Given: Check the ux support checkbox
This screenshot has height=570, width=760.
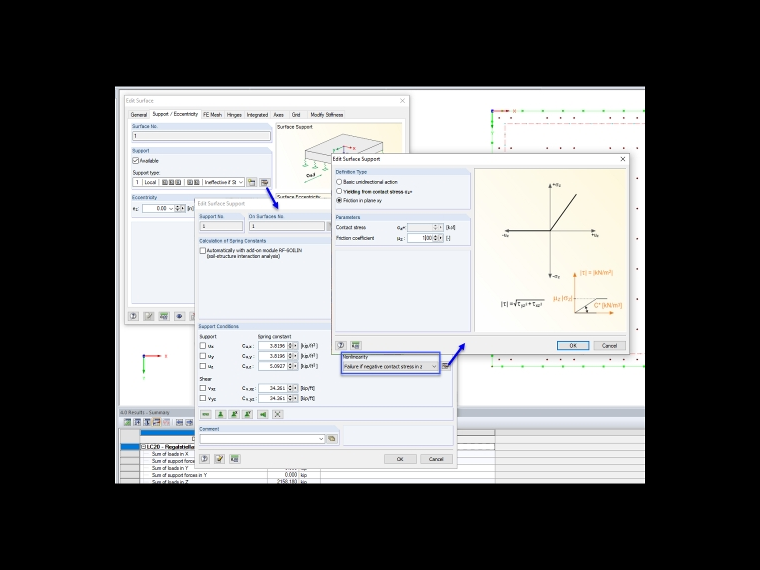Looking at the screenshot, I should tap(203, 346).
